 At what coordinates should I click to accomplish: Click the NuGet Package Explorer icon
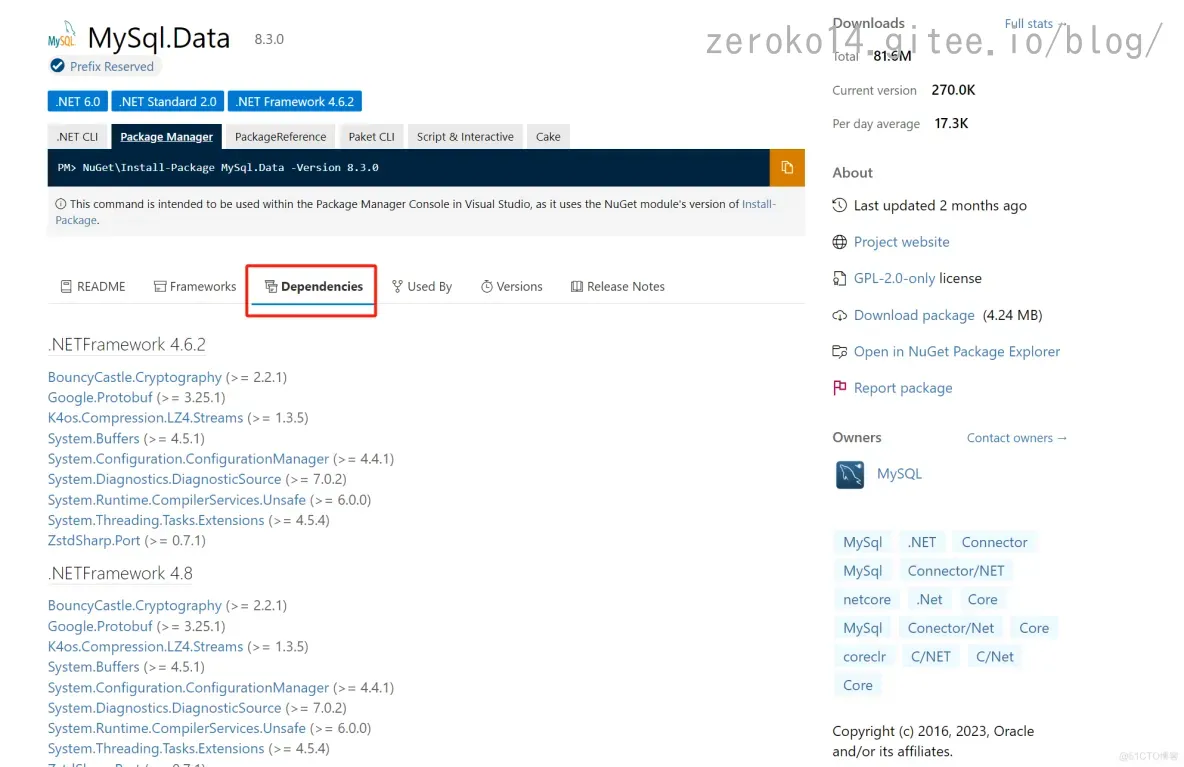839,352
